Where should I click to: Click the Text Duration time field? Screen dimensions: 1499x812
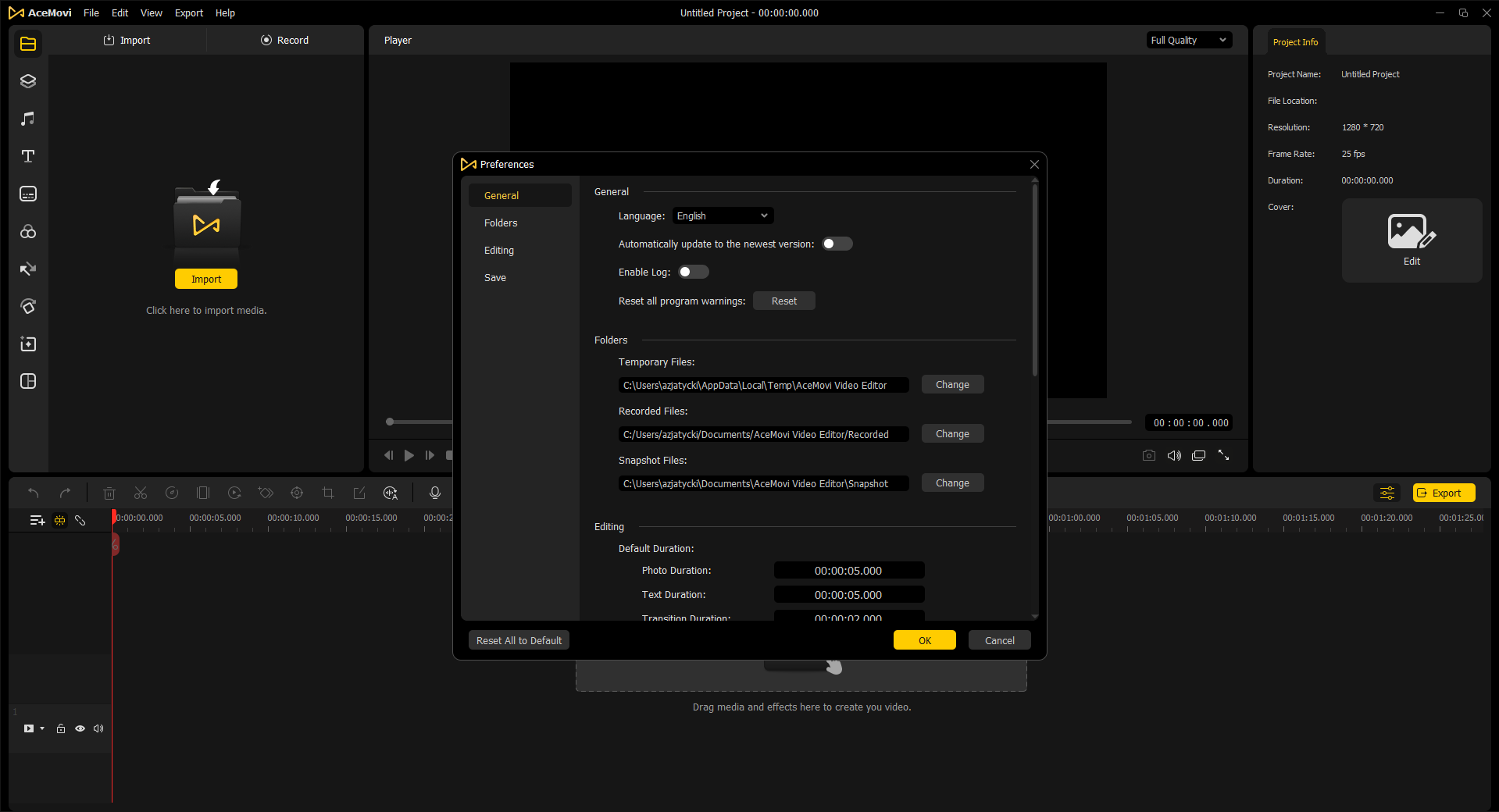849,594
